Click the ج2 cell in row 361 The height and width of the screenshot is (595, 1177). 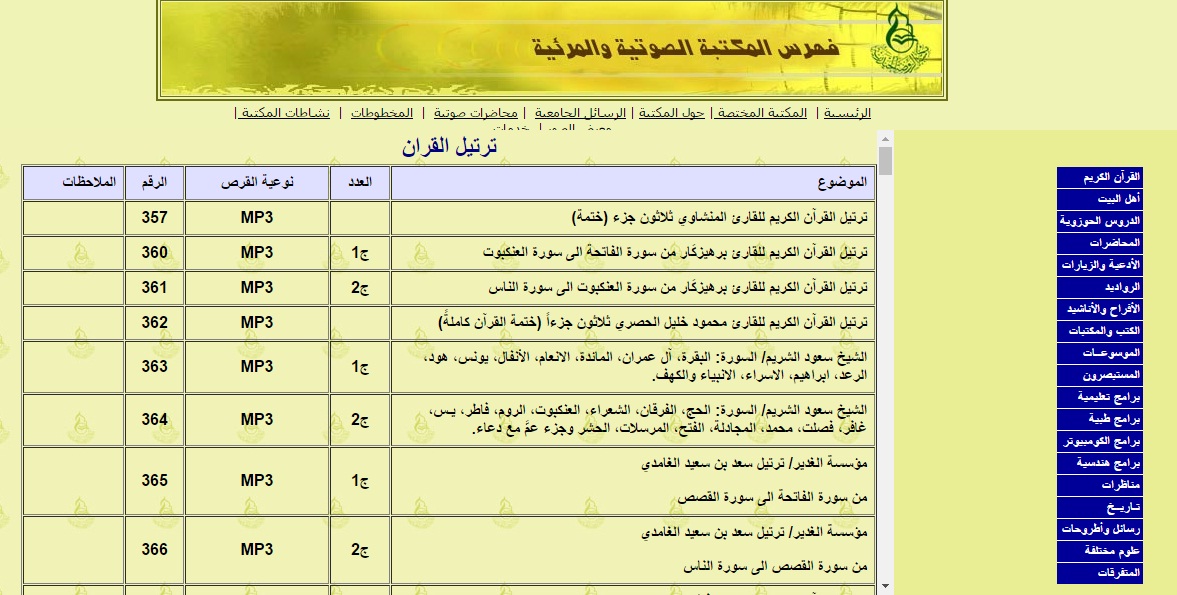360,289
